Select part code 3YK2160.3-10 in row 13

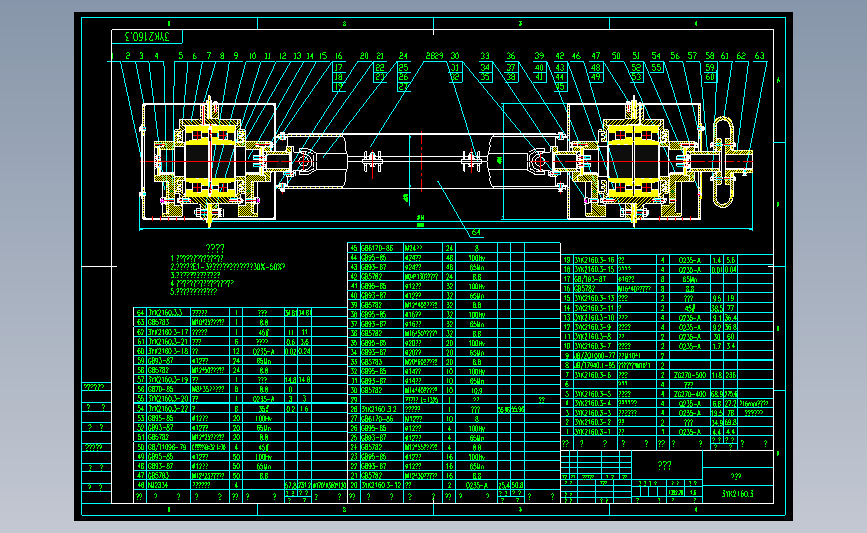tap(594, 317)
